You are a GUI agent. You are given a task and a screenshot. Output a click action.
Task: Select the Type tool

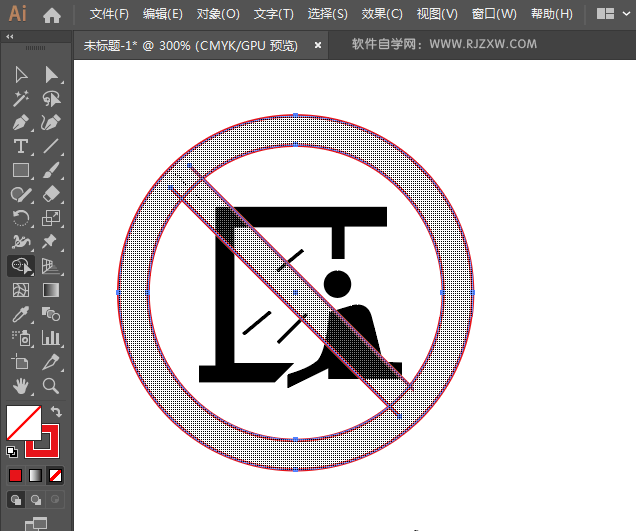pos(21,146)
